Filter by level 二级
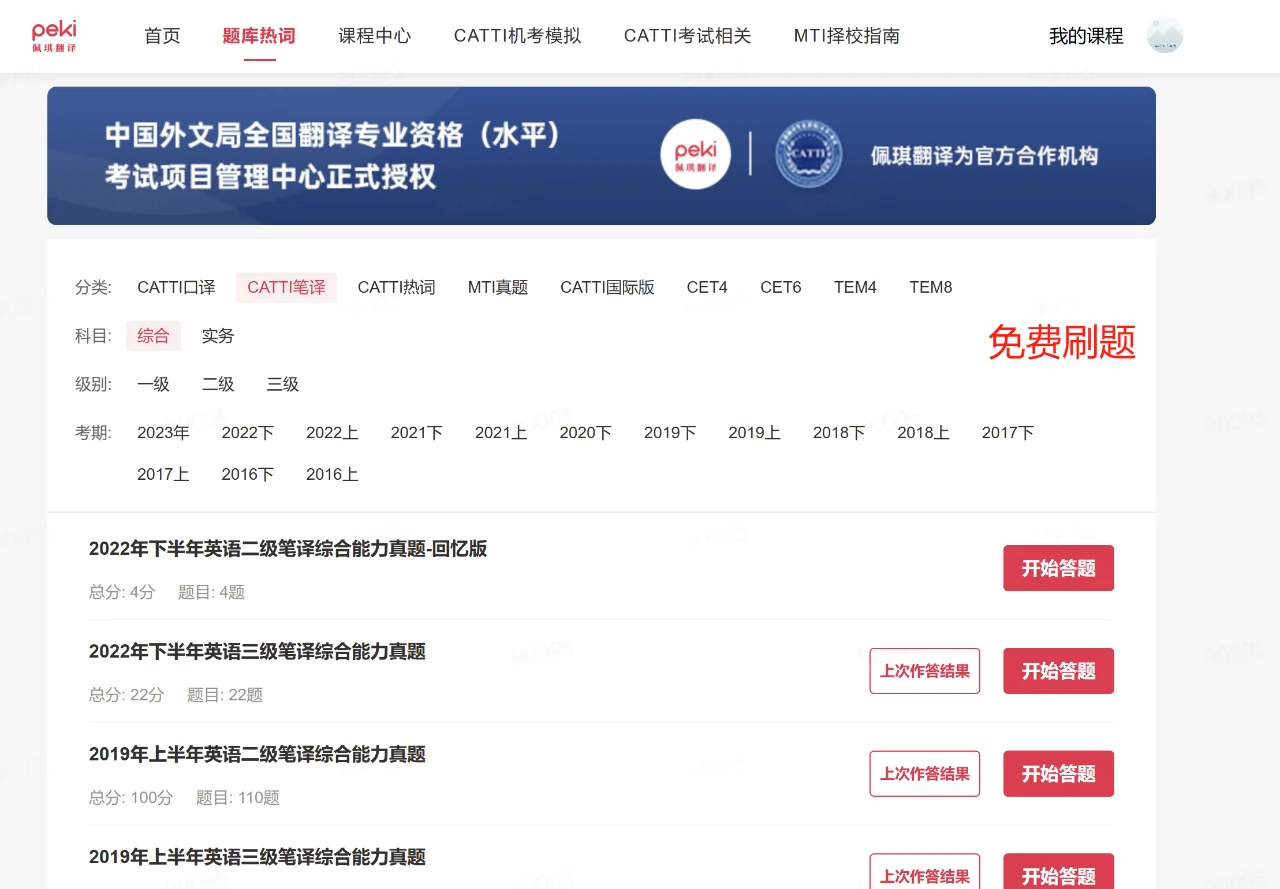 (218, 384)
